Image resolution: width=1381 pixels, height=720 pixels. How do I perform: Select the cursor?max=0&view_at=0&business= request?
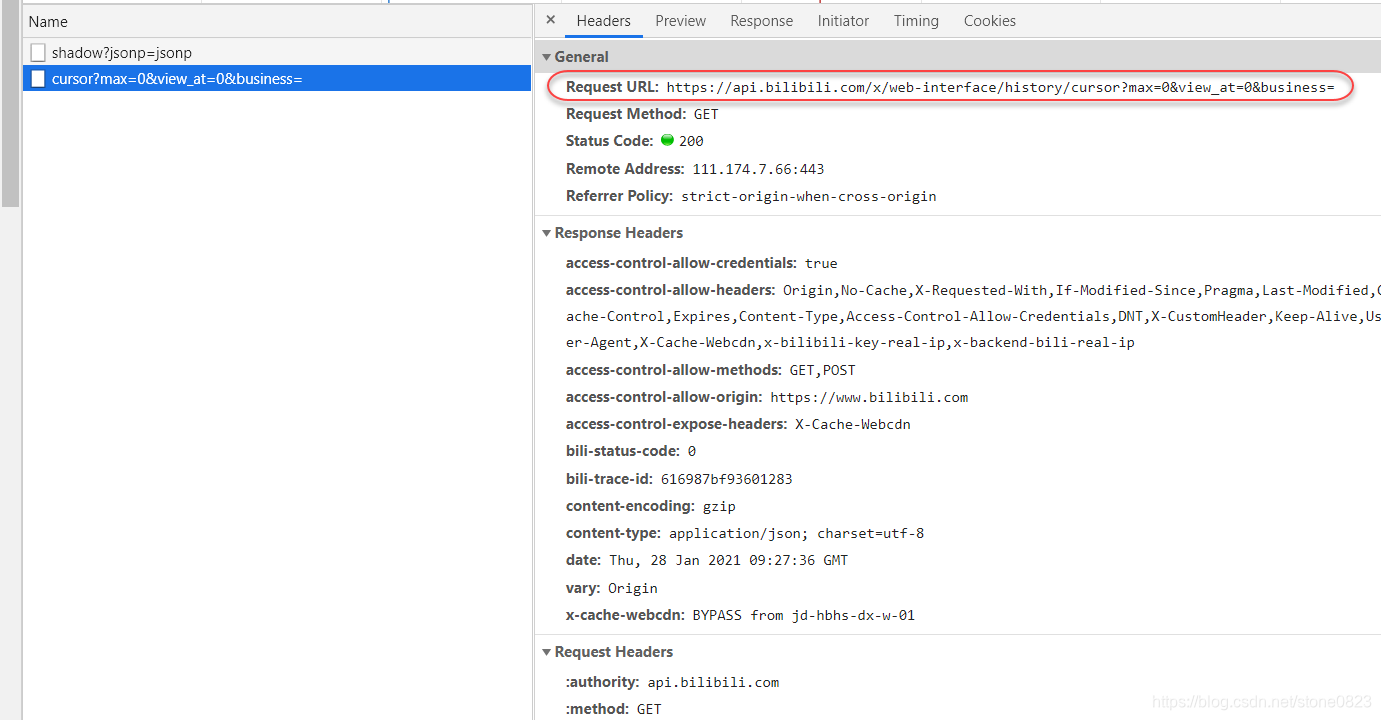[277, 78]
